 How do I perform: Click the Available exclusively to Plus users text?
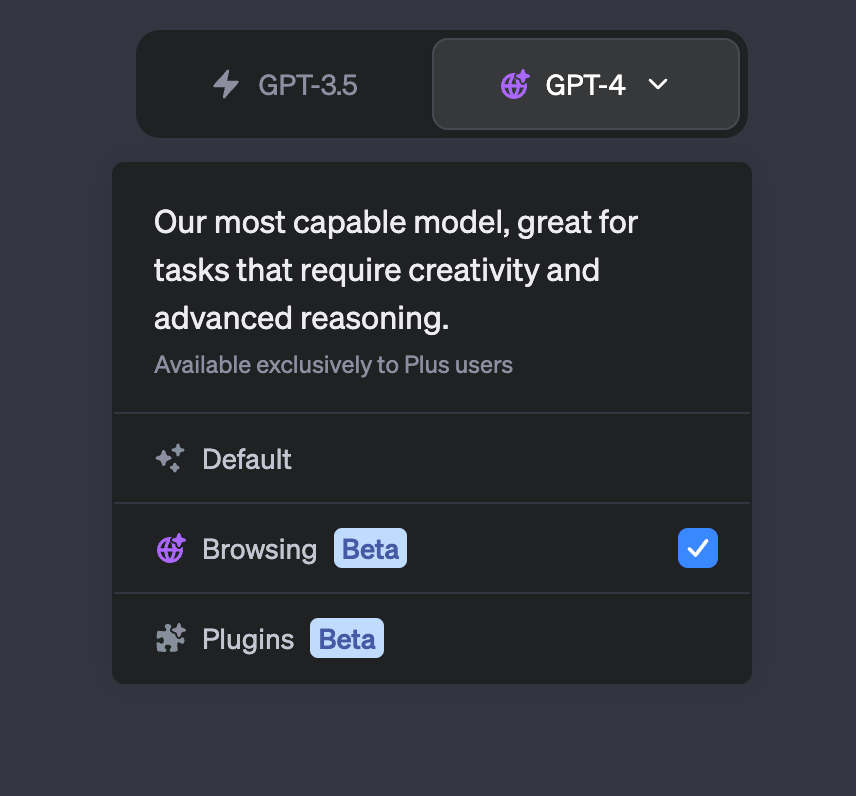tap(334, 365)
